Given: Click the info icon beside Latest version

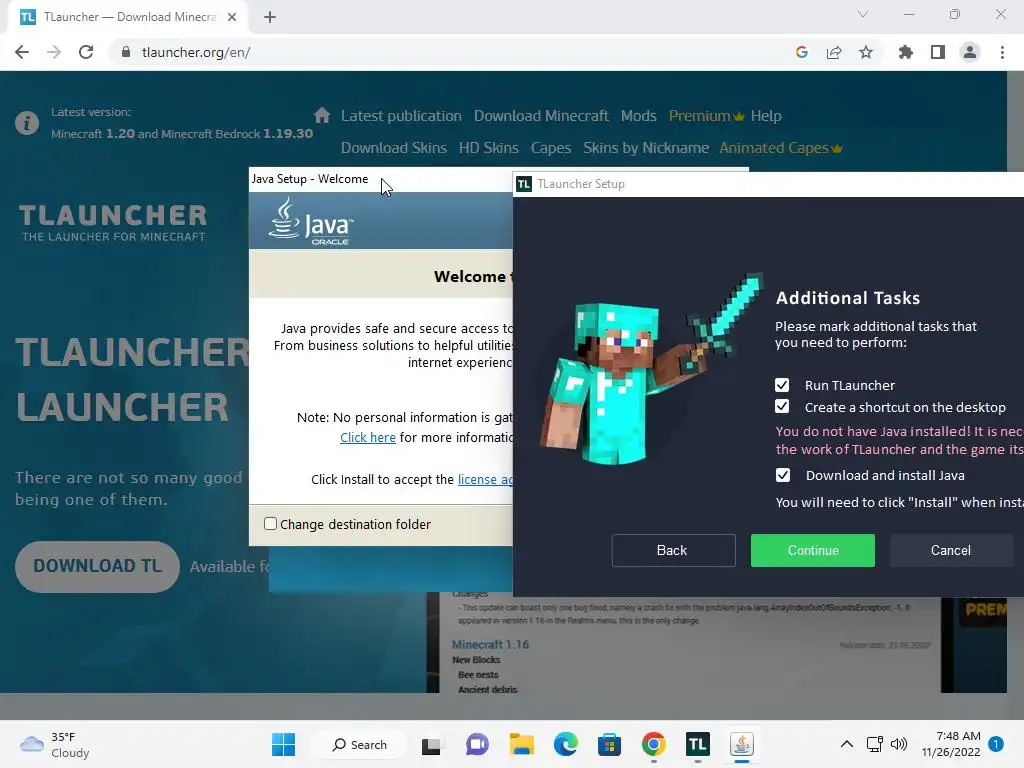Looking at the screenshot, I should click(27, 122).
